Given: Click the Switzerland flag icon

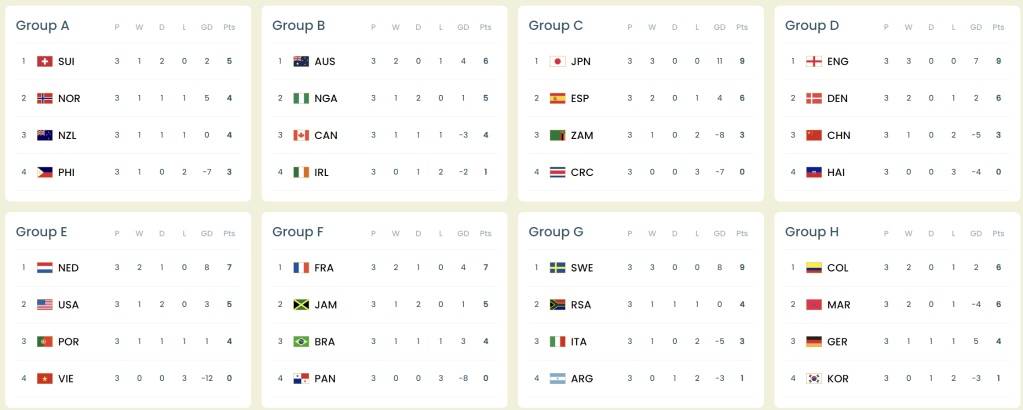Looking at the screenshot, I should click(45, 61).
